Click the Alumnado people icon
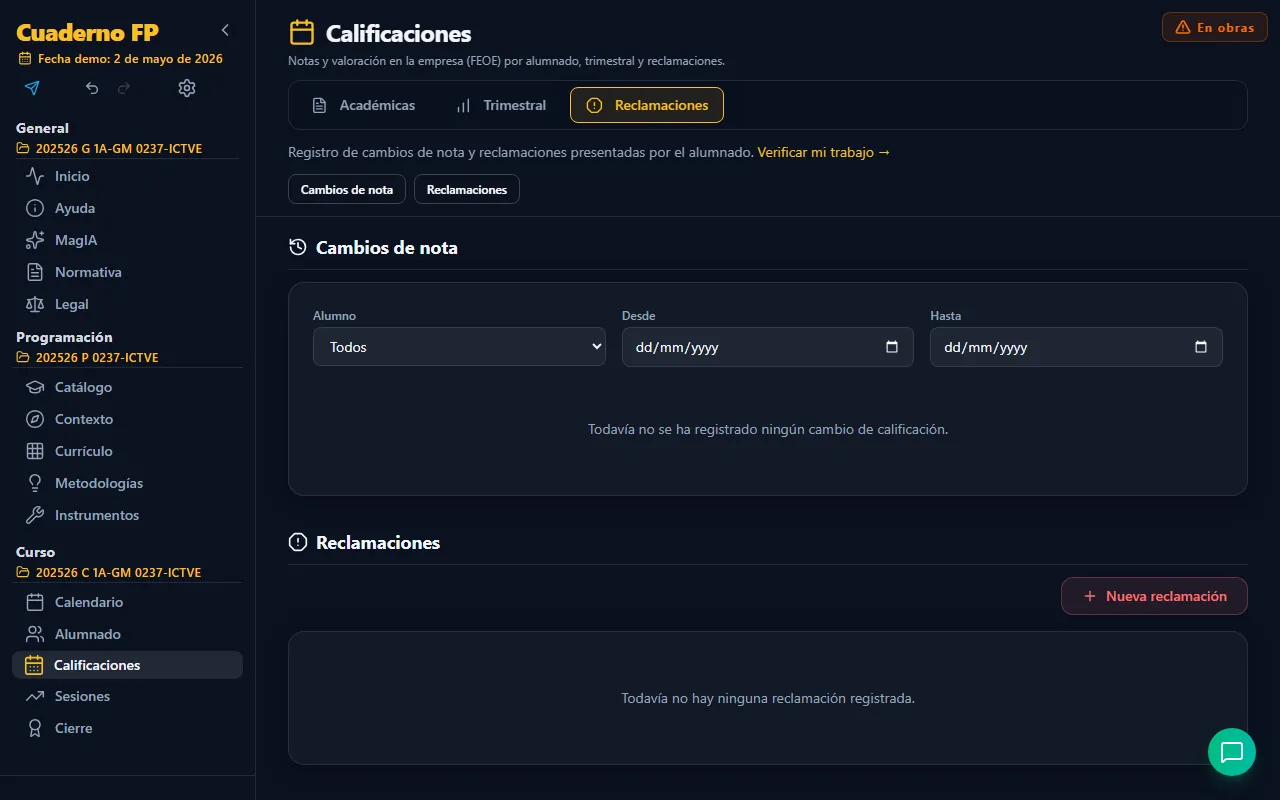 (x=35, y=634)
